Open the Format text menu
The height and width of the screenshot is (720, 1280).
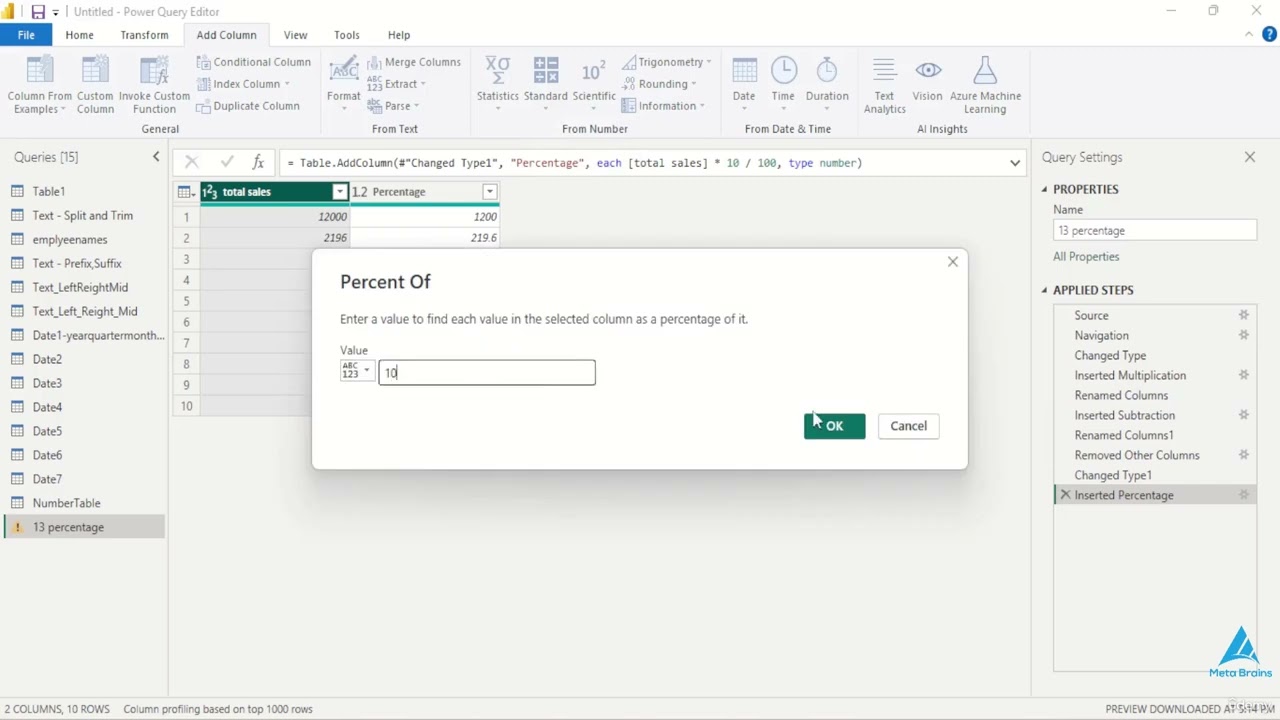343,84
